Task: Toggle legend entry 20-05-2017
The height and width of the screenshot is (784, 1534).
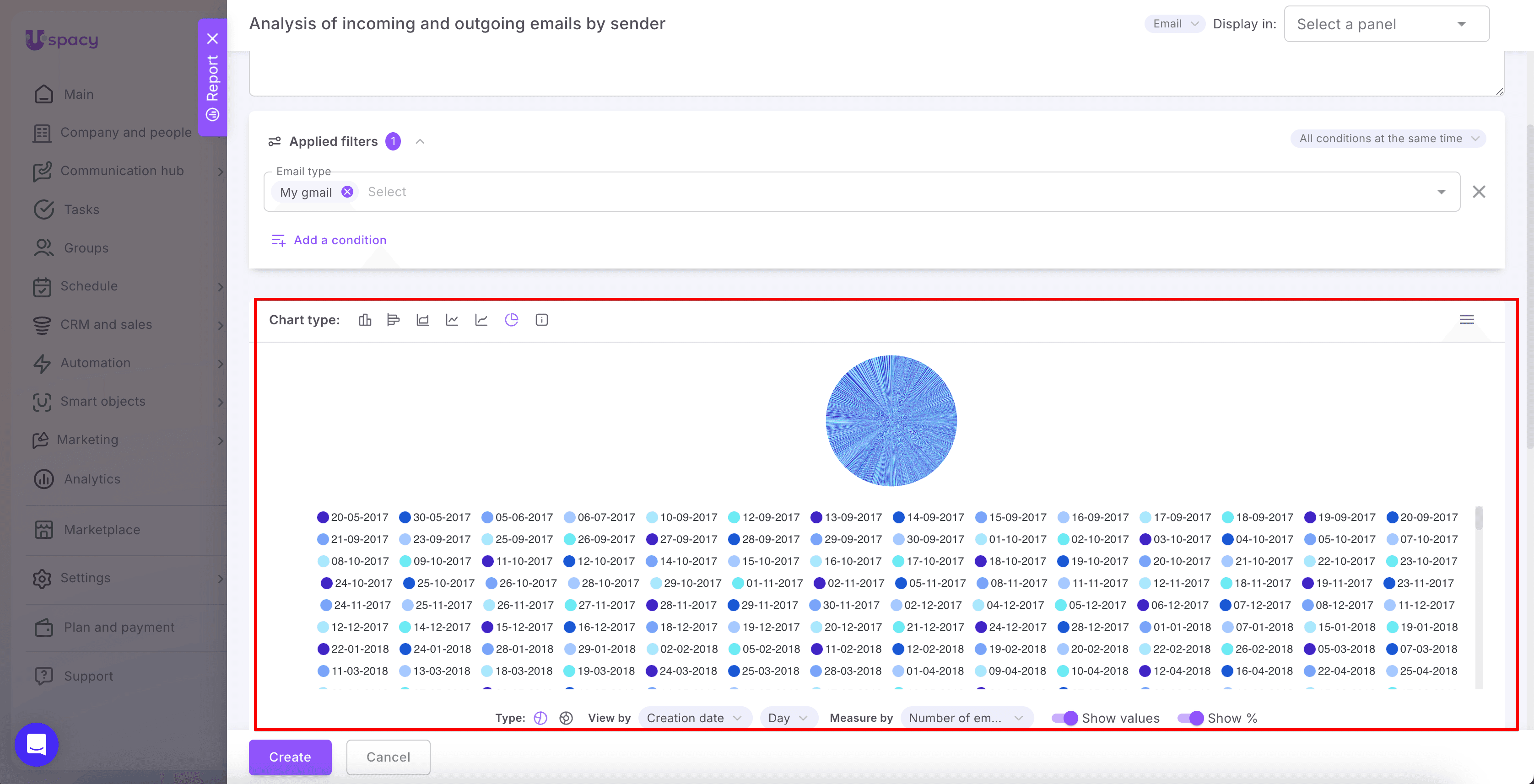Action: (x=352, y=517)
